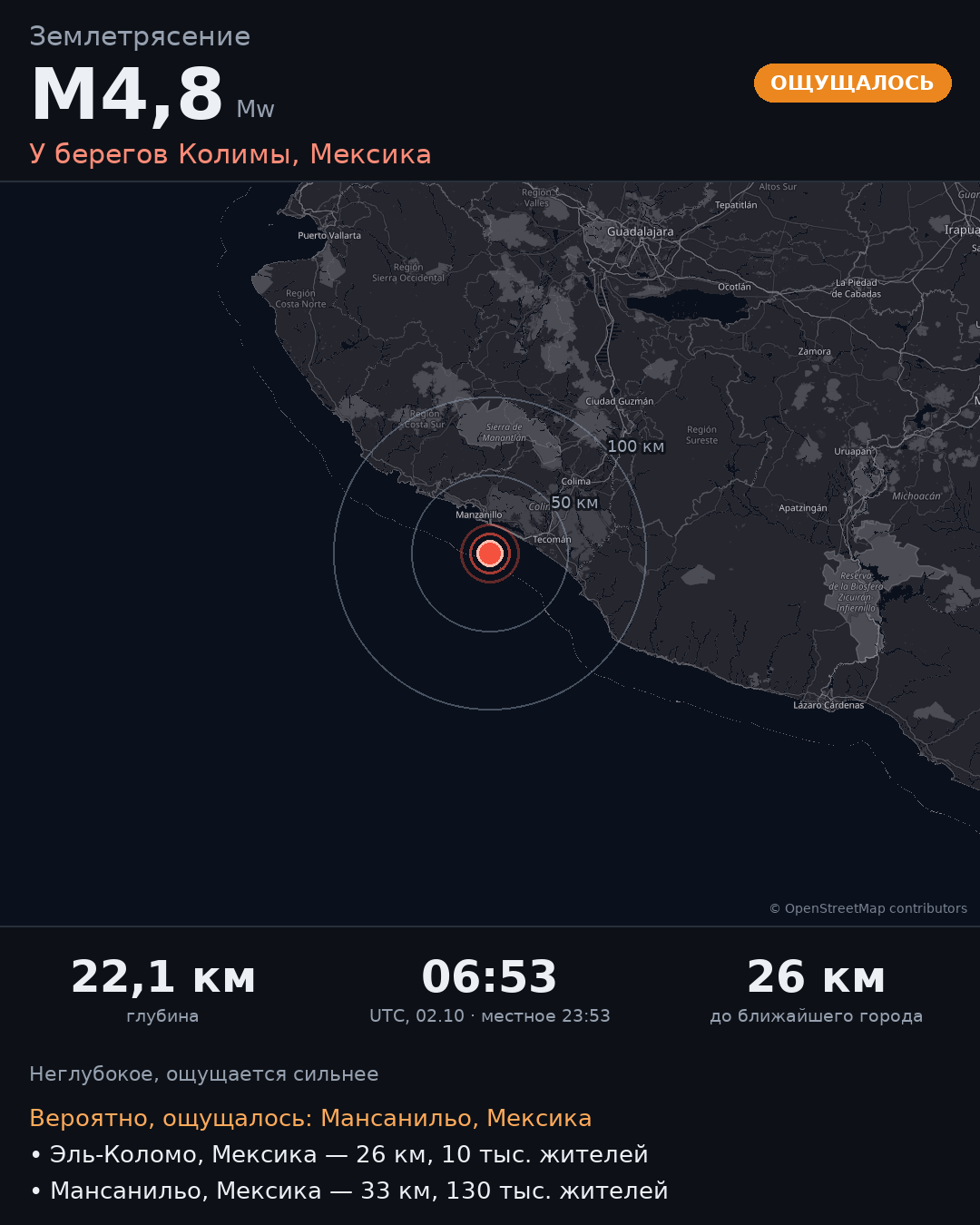Select the 06:53 time value
The image size is (980, 1225).
click(x=490, y=977)
